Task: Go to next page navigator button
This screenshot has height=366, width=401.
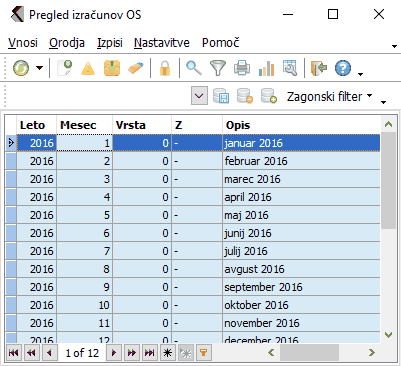Action: [132, 353]
